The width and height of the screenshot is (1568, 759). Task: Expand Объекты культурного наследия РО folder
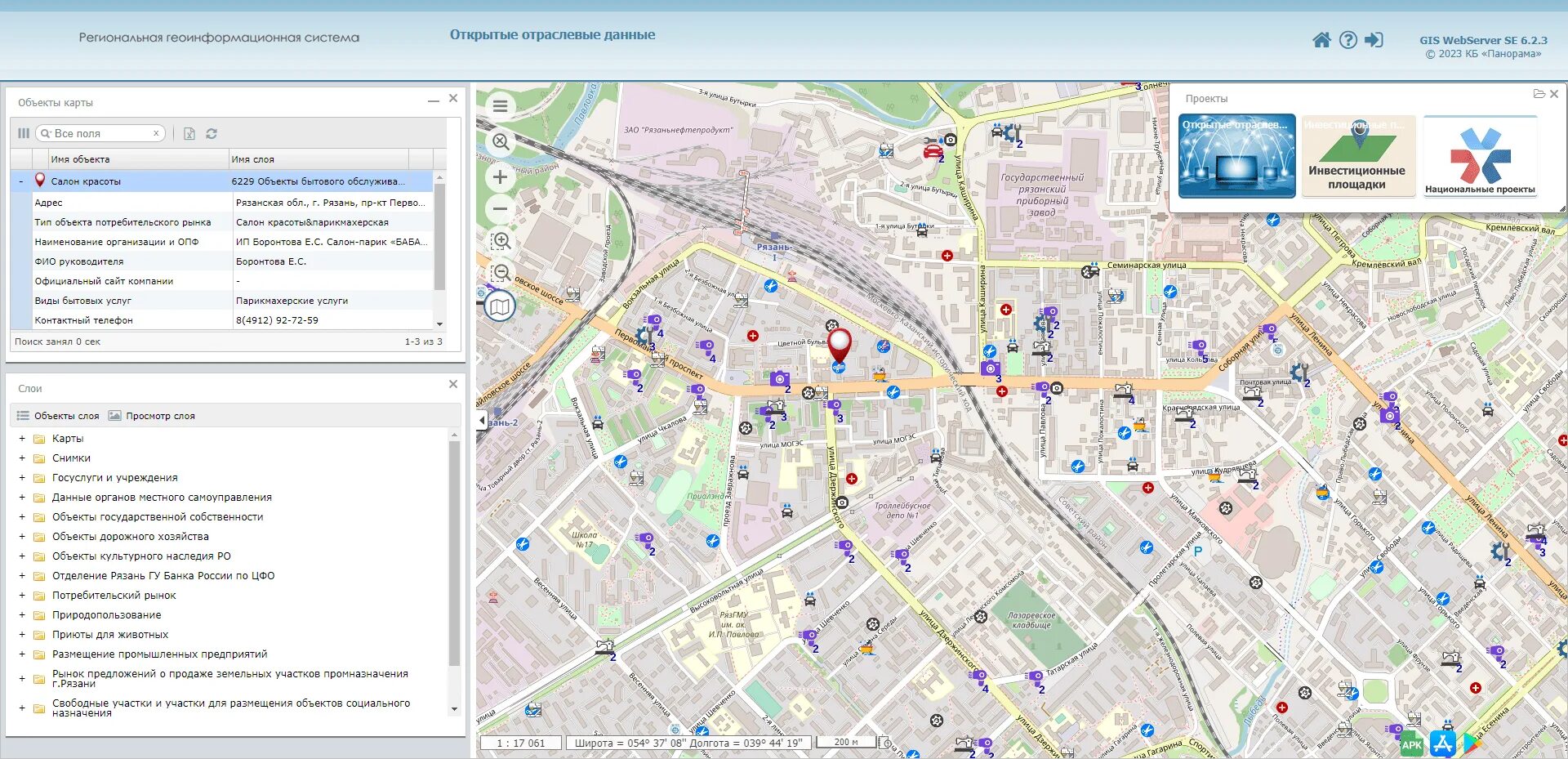[22, 556]
